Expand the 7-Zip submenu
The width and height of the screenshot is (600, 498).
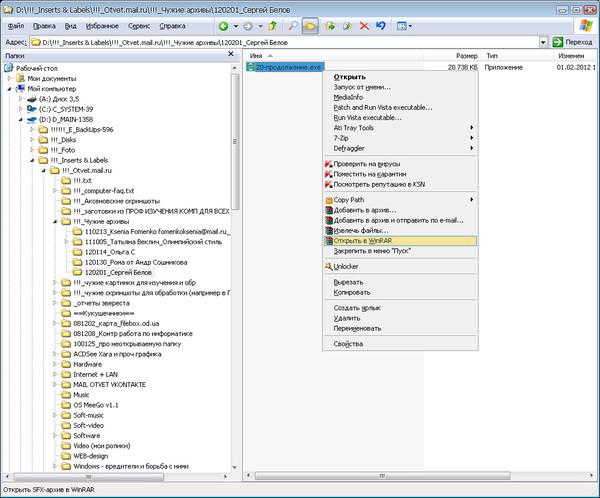[x=400, y=138]
